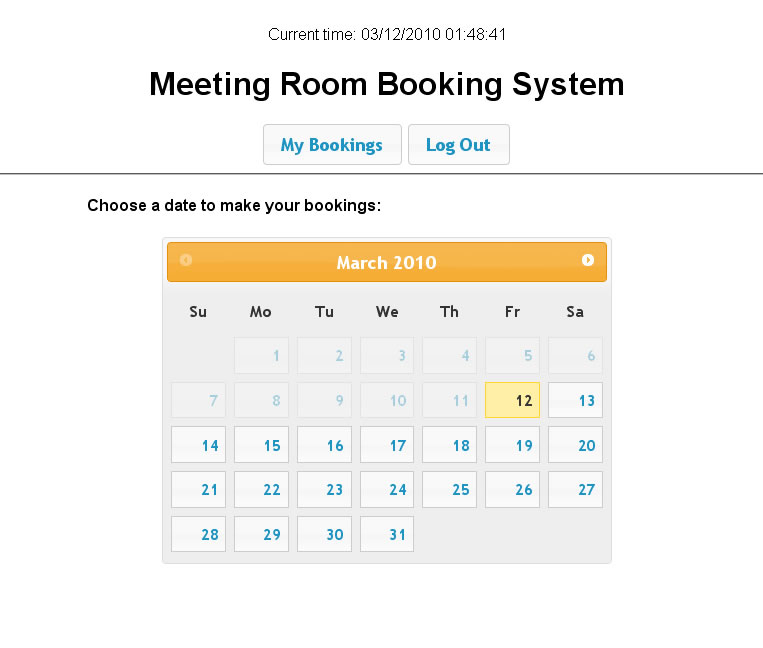
Task: Select Saturday the 20th
Action: pos(575,445)
